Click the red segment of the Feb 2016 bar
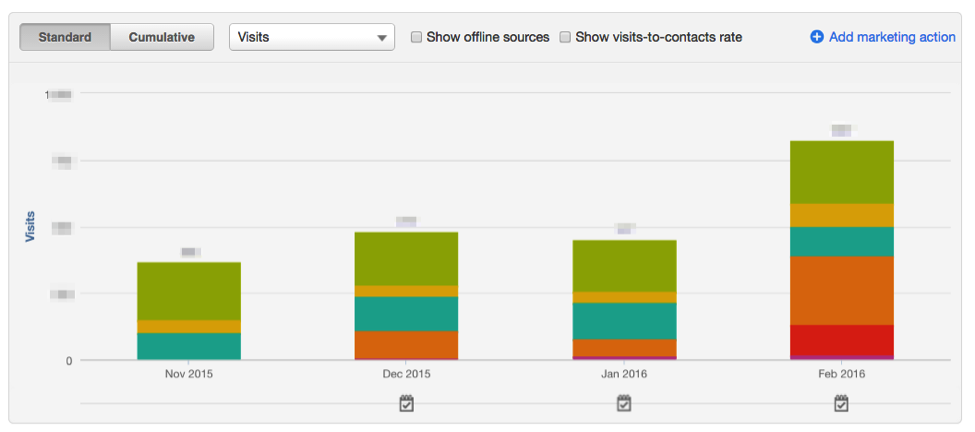975x432 pixels. [841, 340]
